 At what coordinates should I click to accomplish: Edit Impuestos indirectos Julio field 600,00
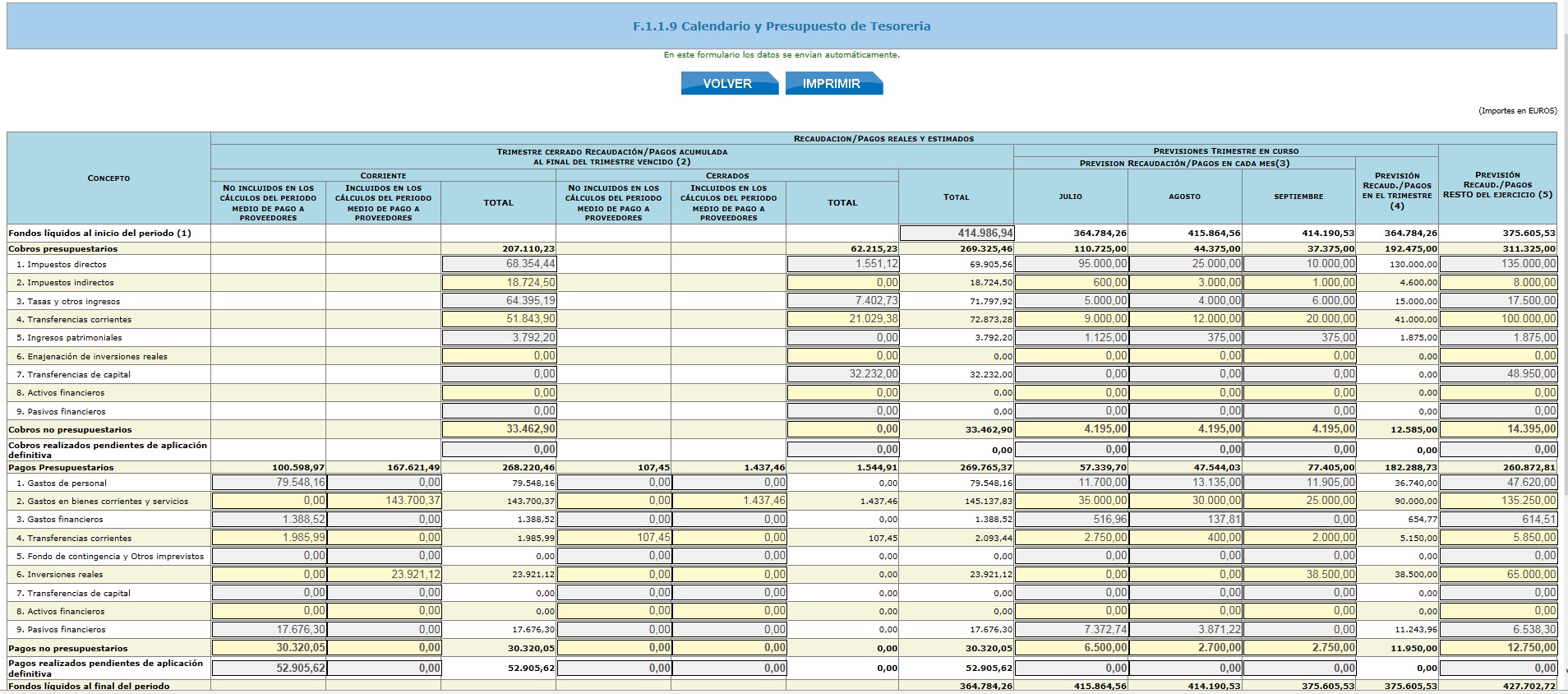coord(1072,282)
